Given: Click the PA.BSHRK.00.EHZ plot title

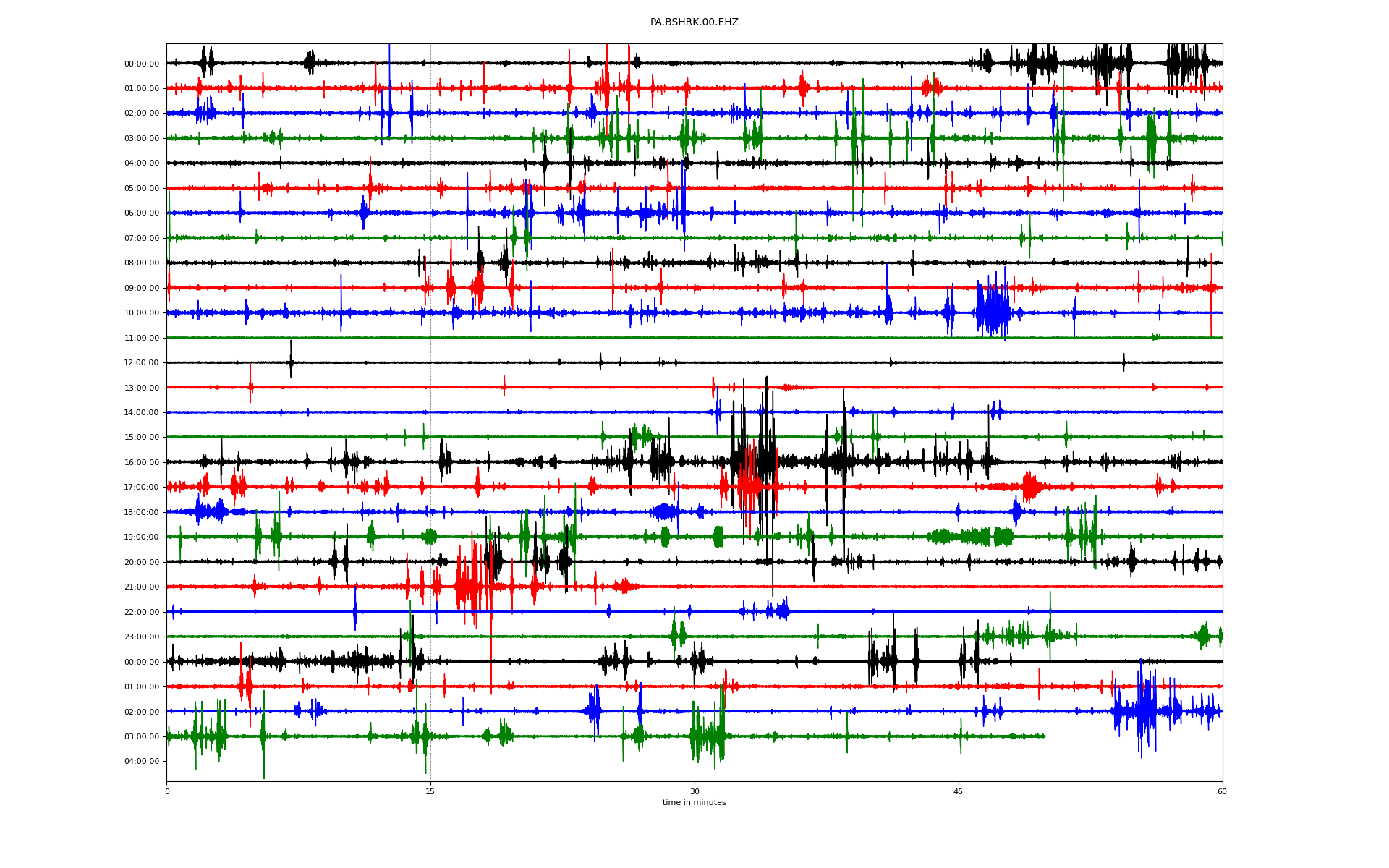Looking at the screenshot, I should pos(694,22).
